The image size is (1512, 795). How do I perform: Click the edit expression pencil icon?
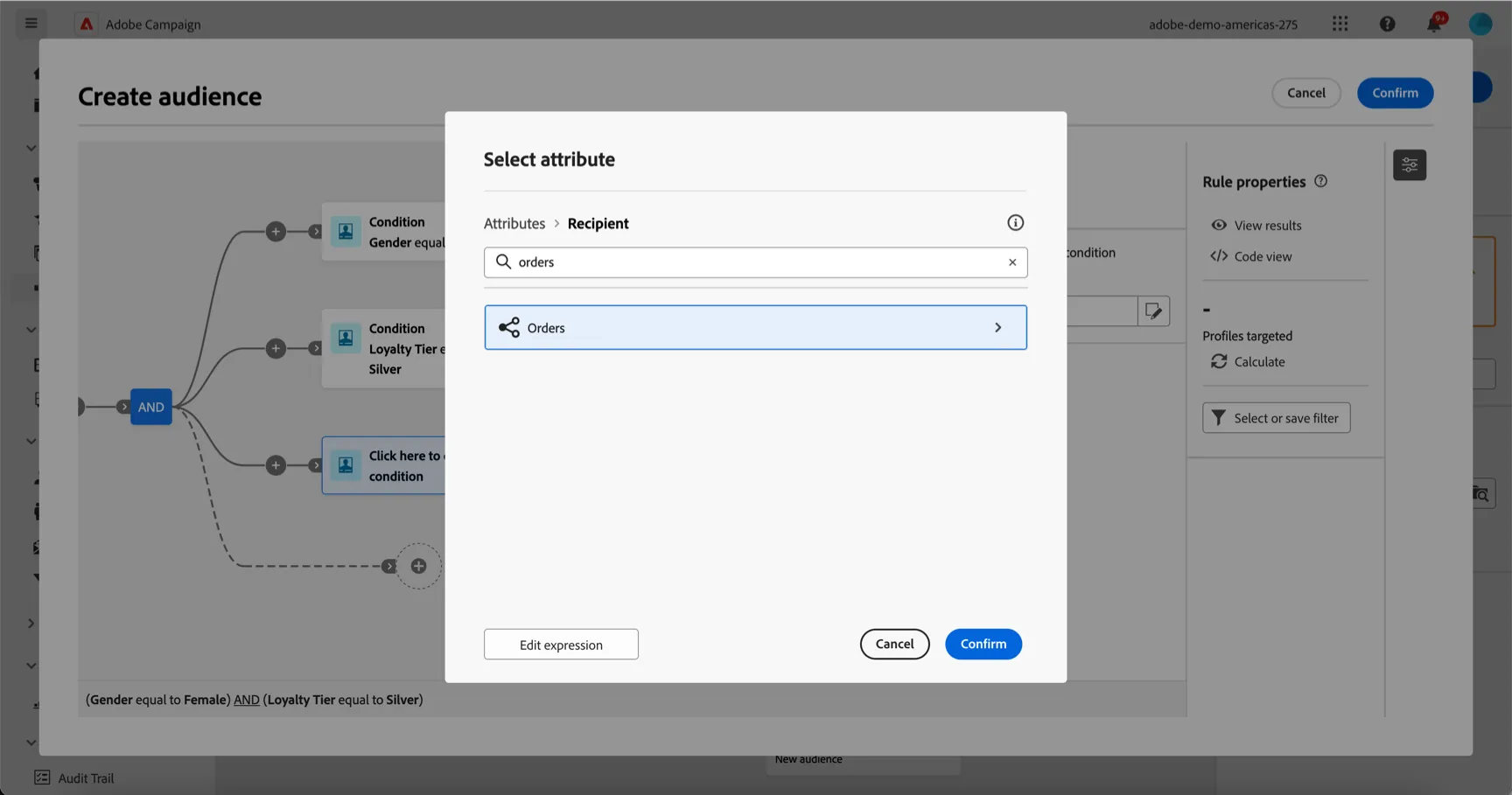click(1153, 310)
